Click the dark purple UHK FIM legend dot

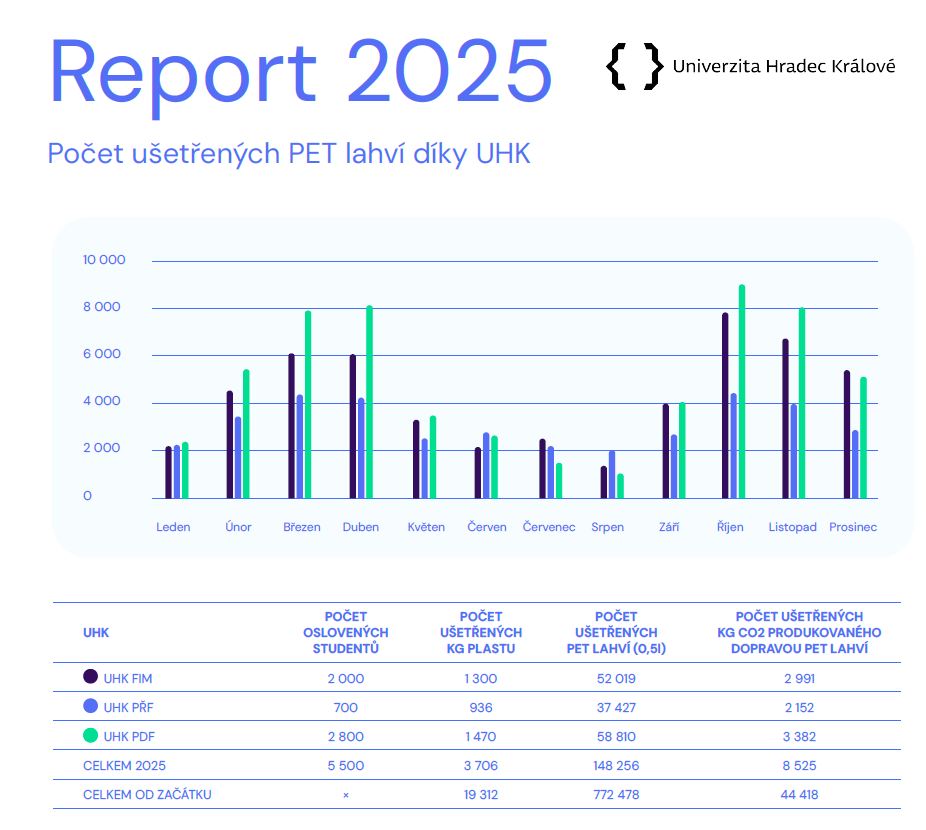(90, 677)
